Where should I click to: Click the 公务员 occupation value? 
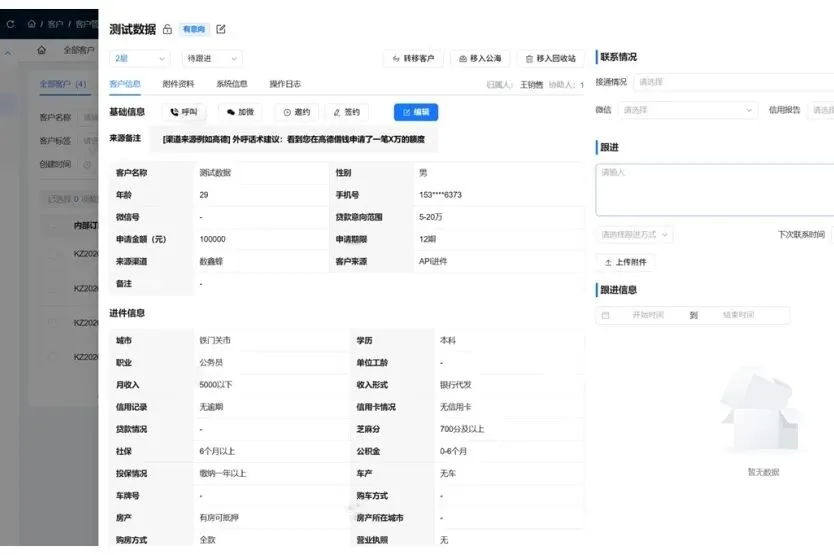point(211,363)
